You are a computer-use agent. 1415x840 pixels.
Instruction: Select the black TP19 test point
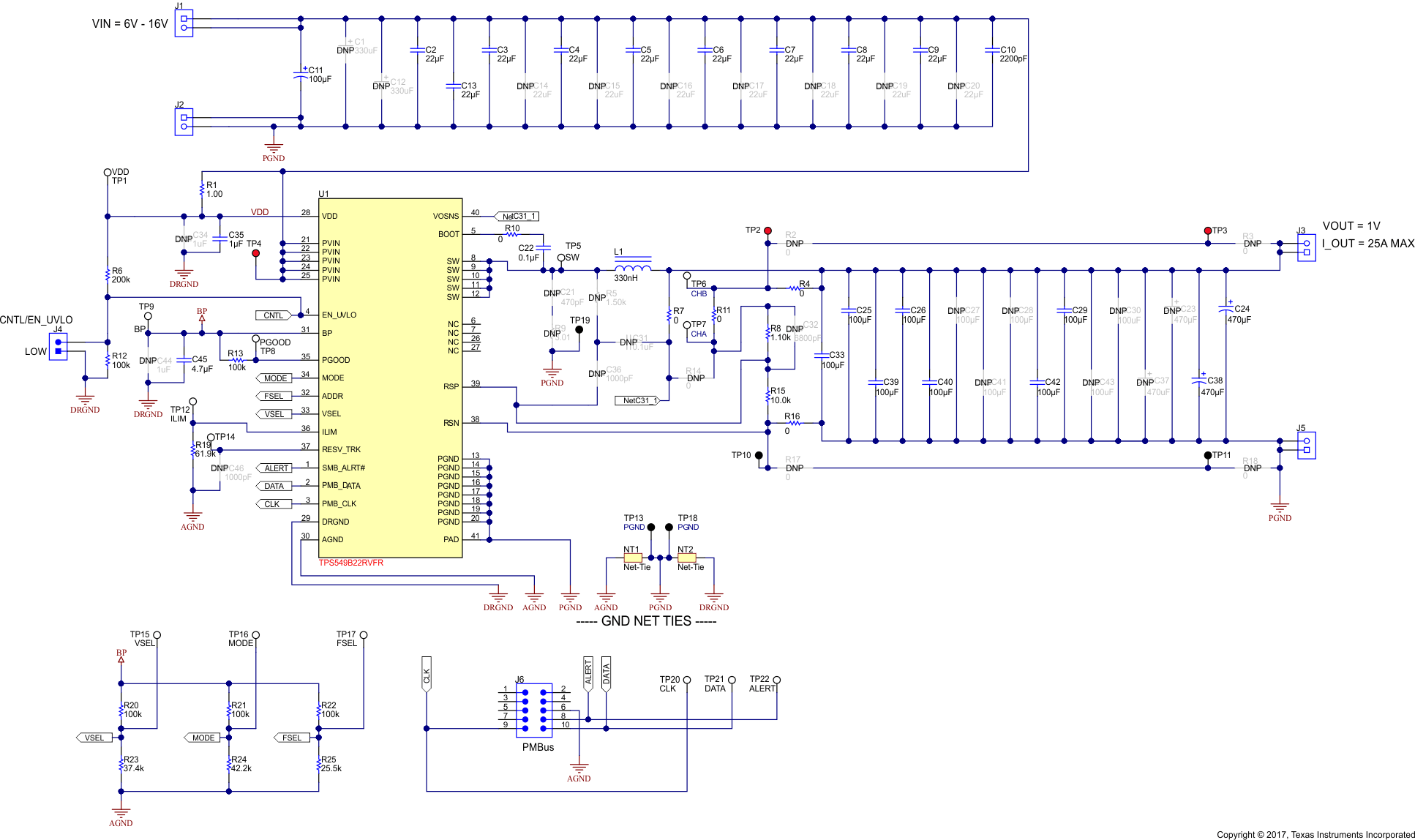(x=579, y=330)
